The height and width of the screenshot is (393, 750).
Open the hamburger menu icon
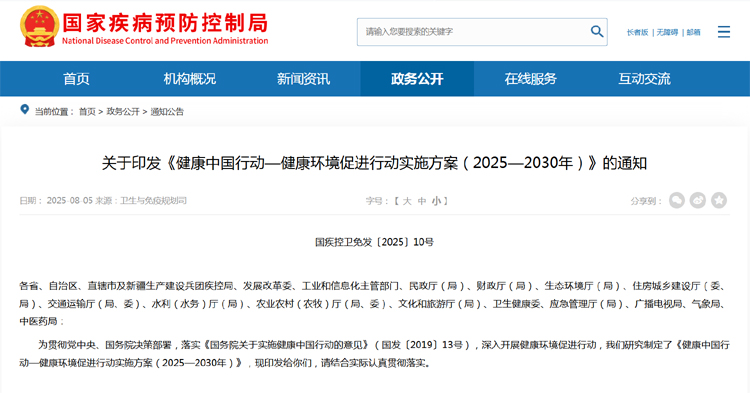coord(724,32)
